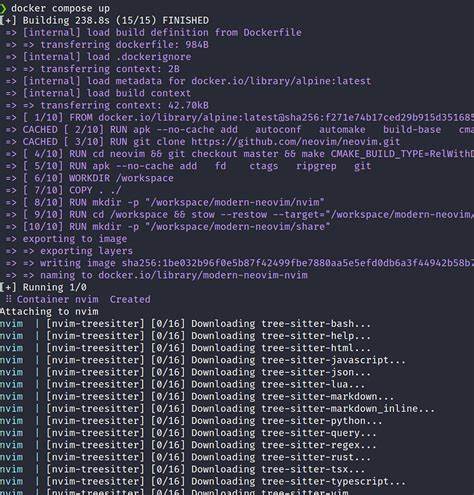Viewport: 474px width, 495px height.
Task: Select 'transferring context: 42.70kB' text
Action: pyautogui.click(x=124, y=105)
